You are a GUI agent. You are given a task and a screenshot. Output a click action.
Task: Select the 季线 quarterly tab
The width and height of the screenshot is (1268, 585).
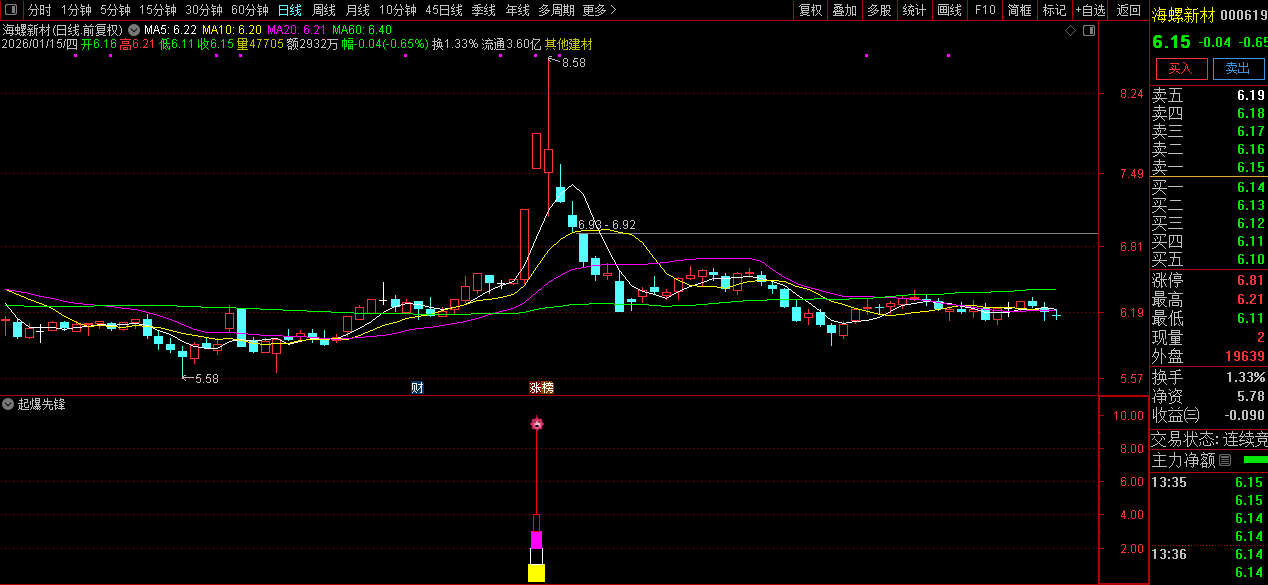point(483,10)
